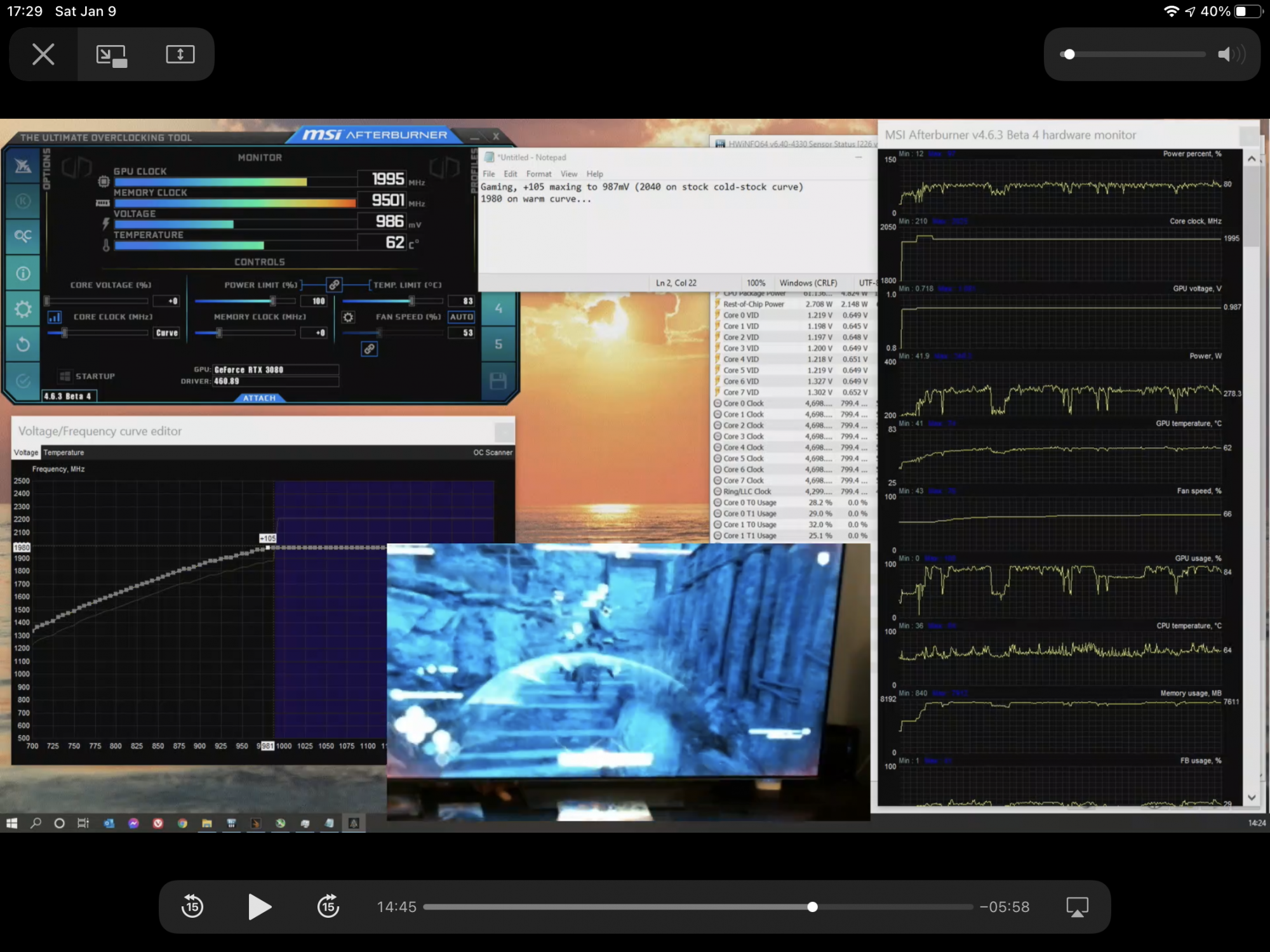Viewport: 1270px width, 952px height.
Task: Rewind video 15 seconds
Action: (192, 906)
